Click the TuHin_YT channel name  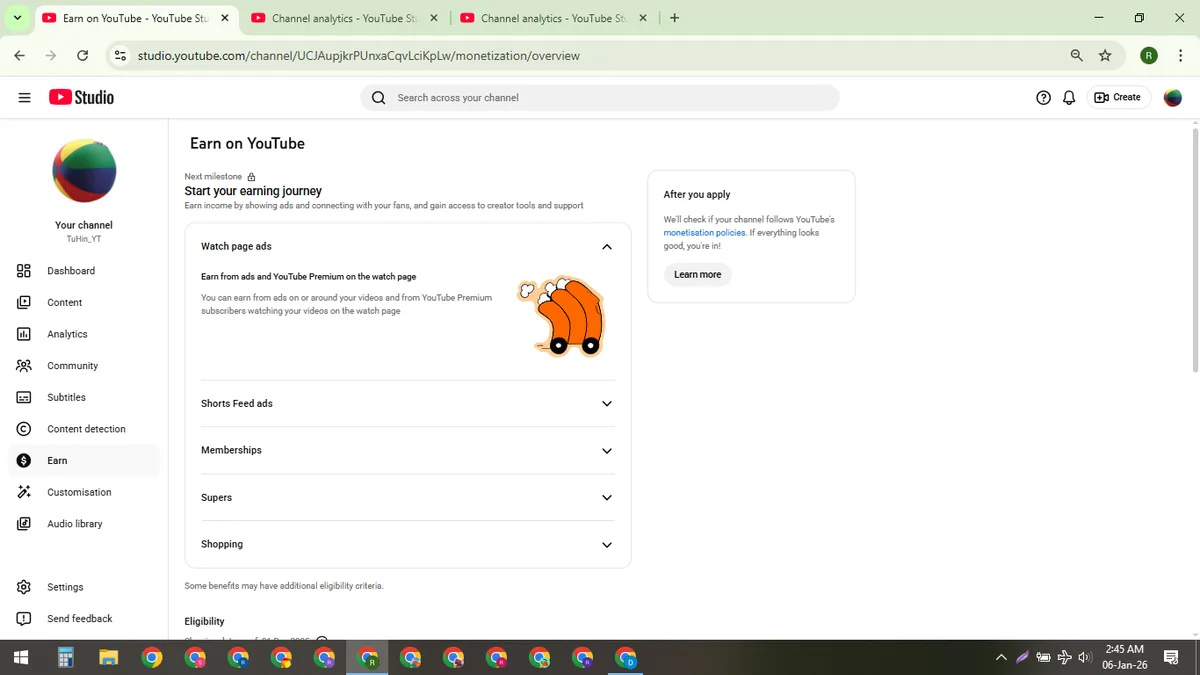84,239
